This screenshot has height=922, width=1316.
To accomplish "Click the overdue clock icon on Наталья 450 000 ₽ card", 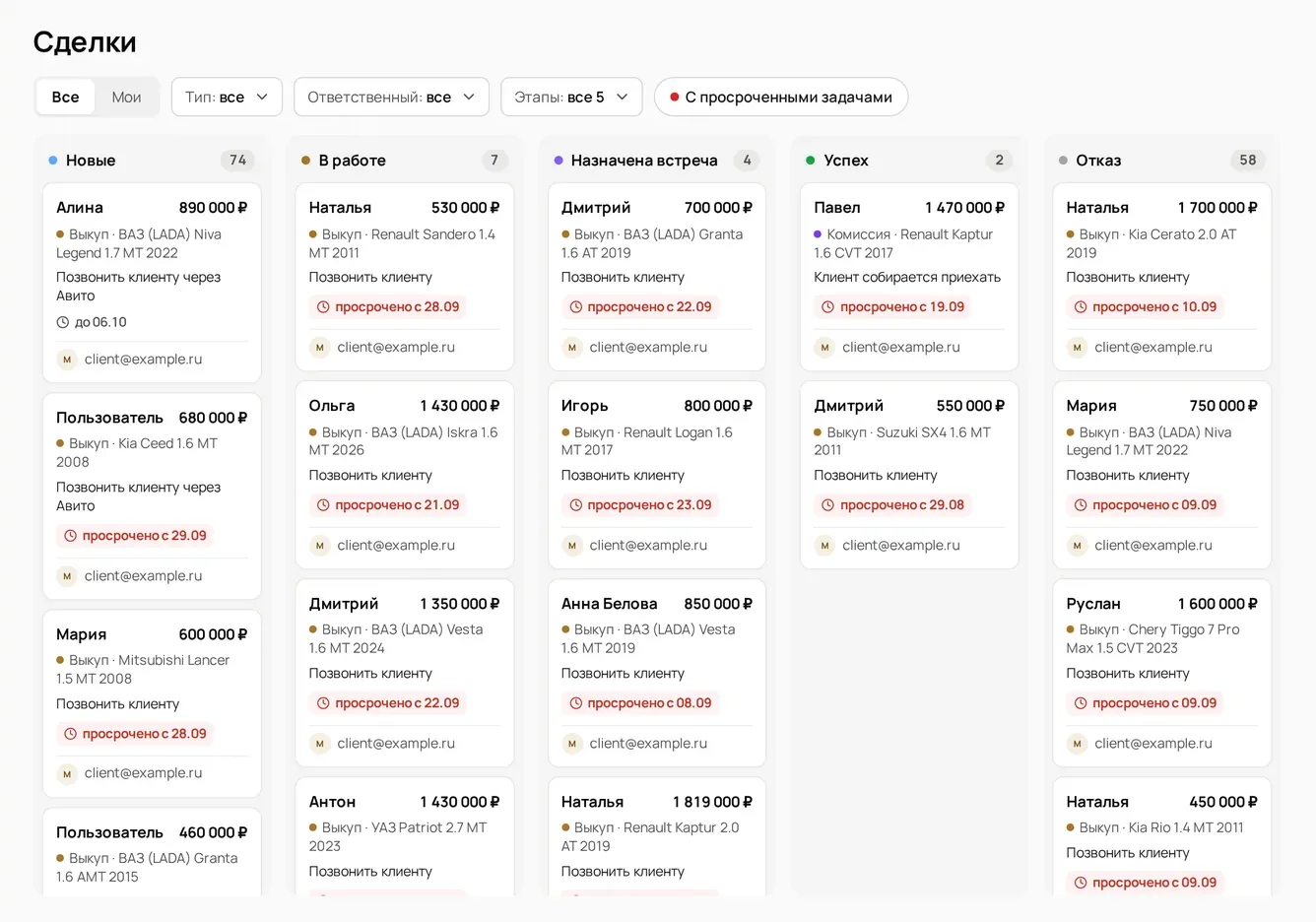I will (x=1081, y=883).
